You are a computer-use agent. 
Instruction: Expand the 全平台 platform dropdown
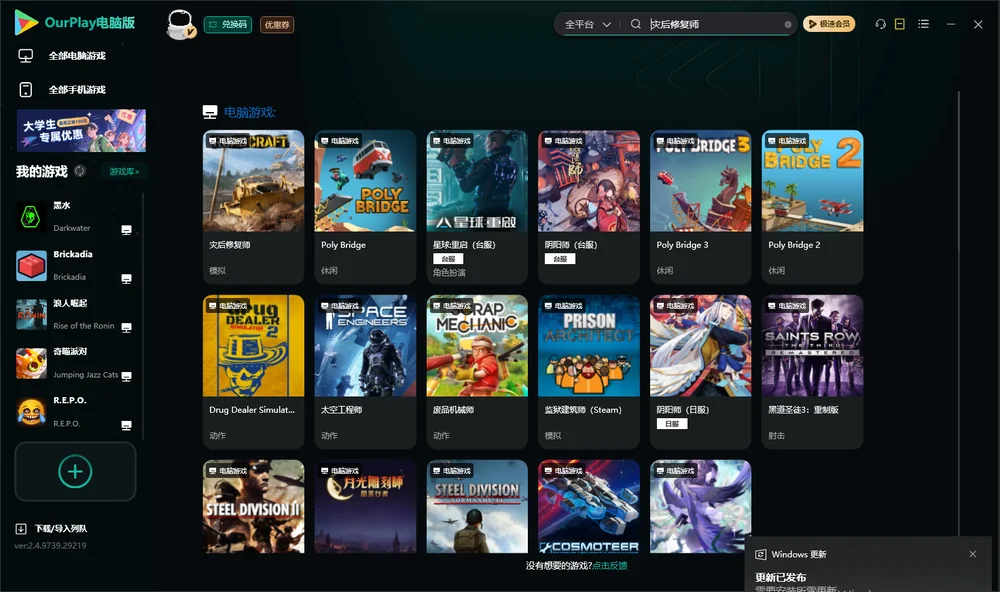(587, 24)
